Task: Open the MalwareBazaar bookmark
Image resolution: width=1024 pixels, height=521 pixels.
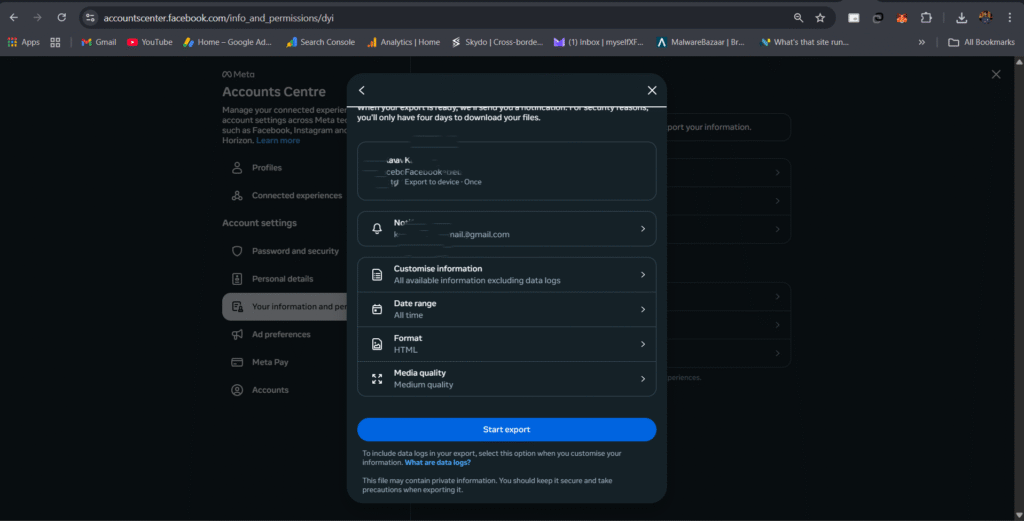Action: (700, 42)
